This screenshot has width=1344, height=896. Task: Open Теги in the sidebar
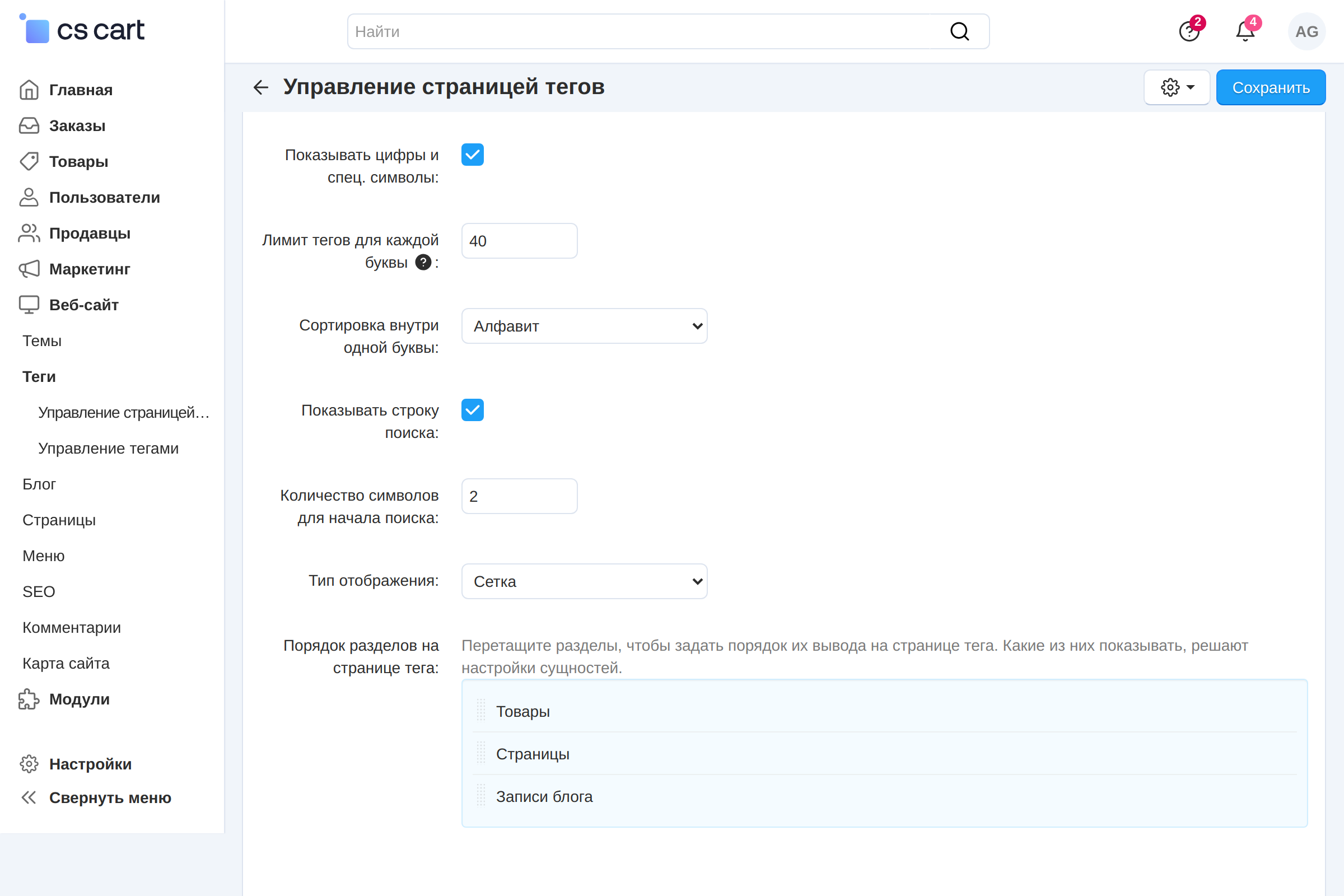click(39, 377)
